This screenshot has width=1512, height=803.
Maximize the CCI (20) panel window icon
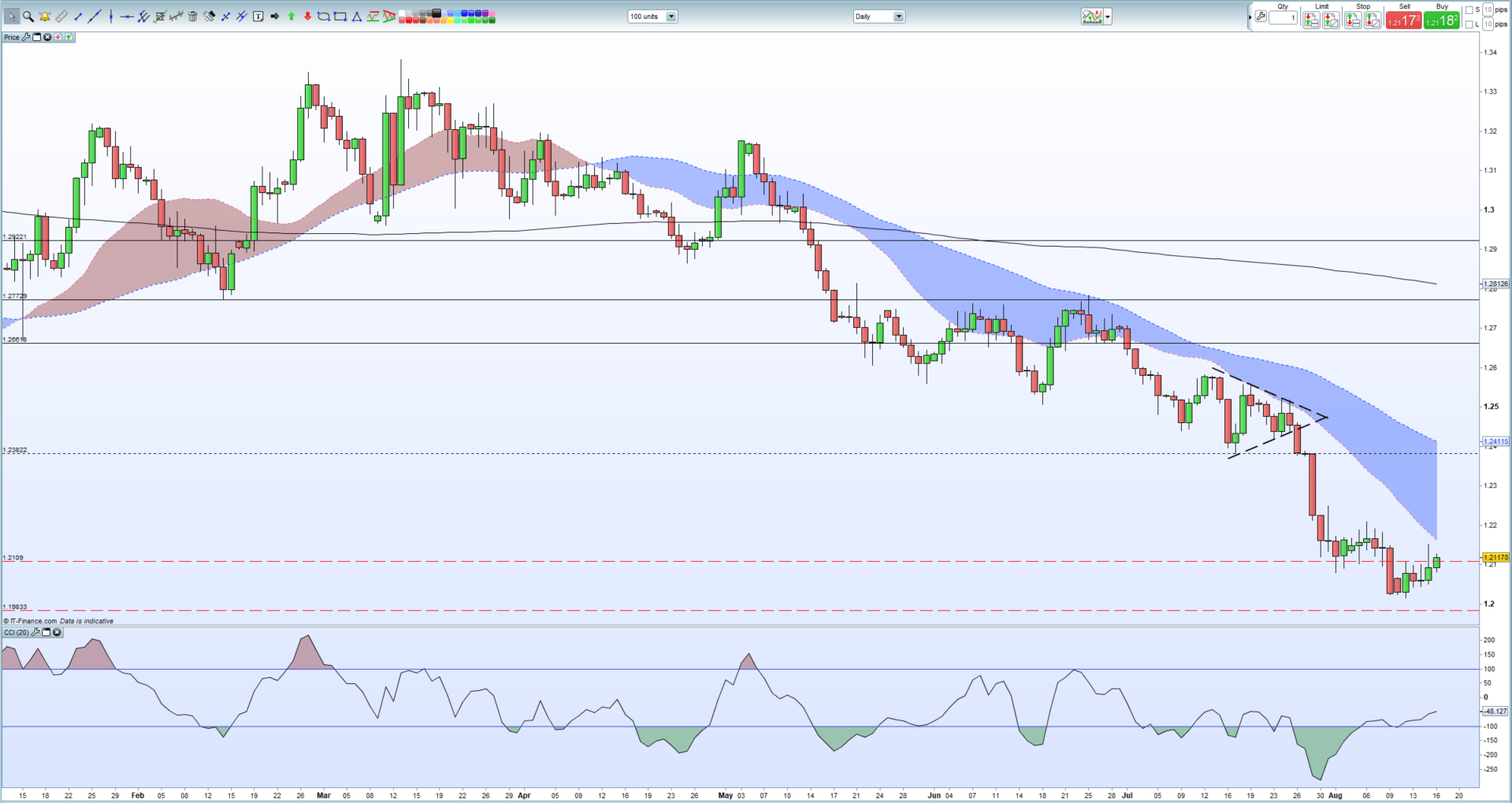tap(46, 632)
